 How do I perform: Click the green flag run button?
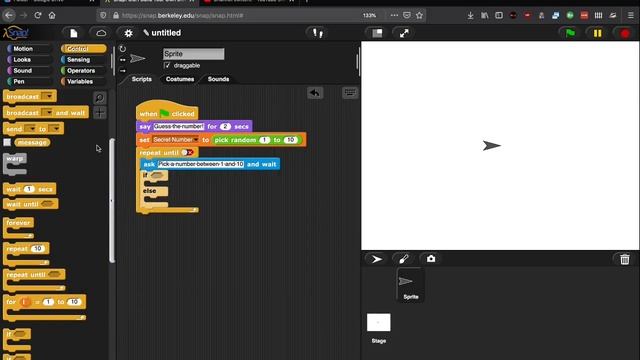tap(570, 33)
